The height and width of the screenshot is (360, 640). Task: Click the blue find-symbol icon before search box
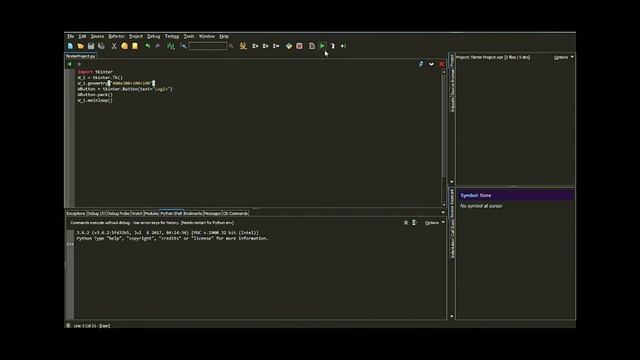183,46
